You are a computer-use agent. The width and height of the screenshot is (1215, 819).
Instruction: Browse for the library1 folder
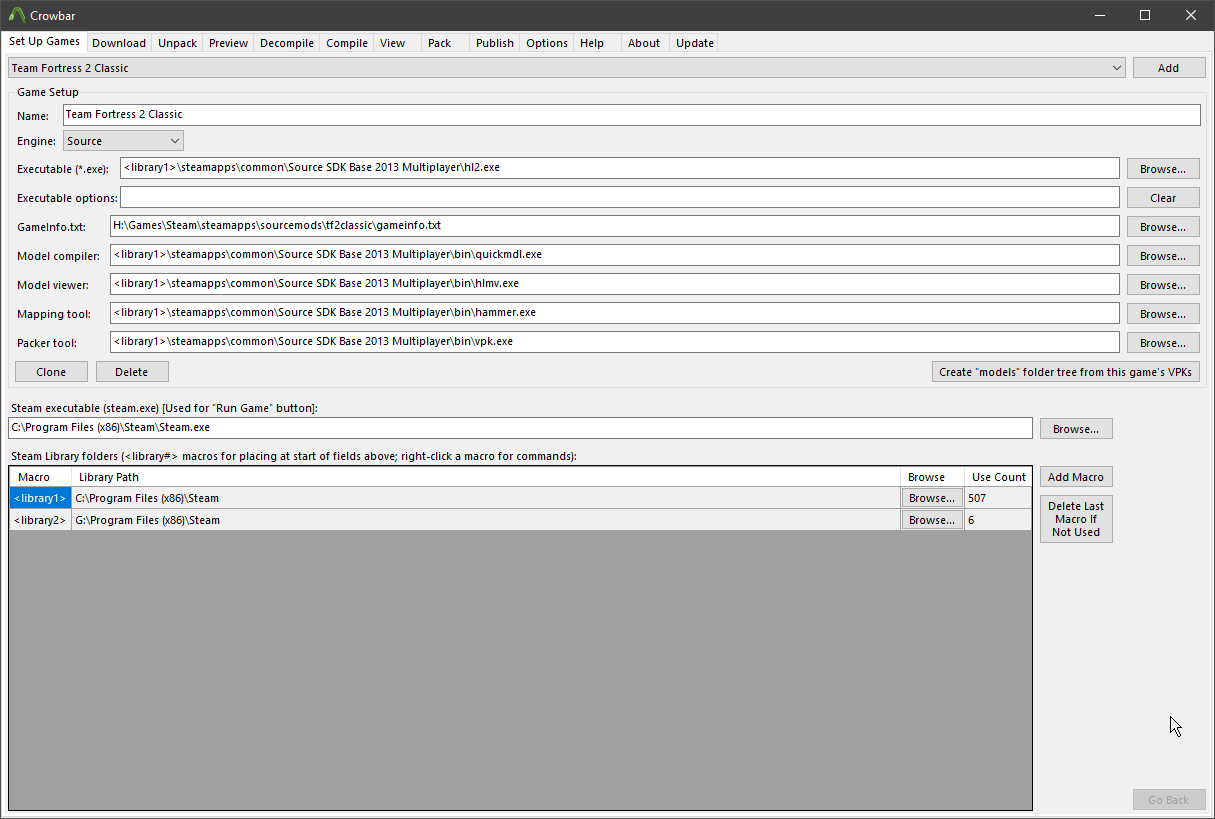(x=932, y=498)
